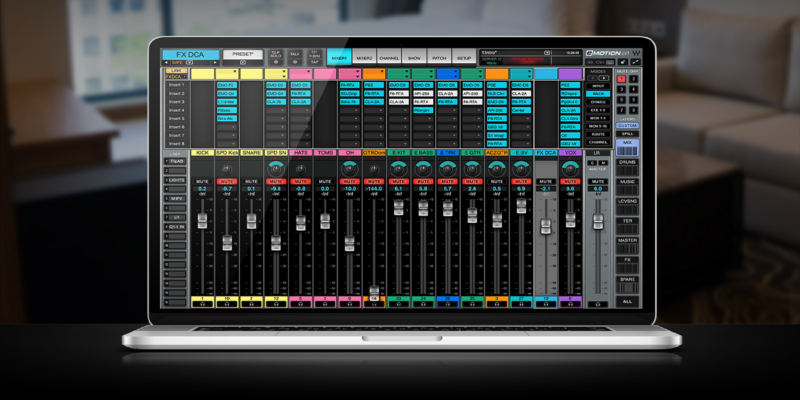Select the ALL layer button
800x400 pixels.
coord(628,302)
